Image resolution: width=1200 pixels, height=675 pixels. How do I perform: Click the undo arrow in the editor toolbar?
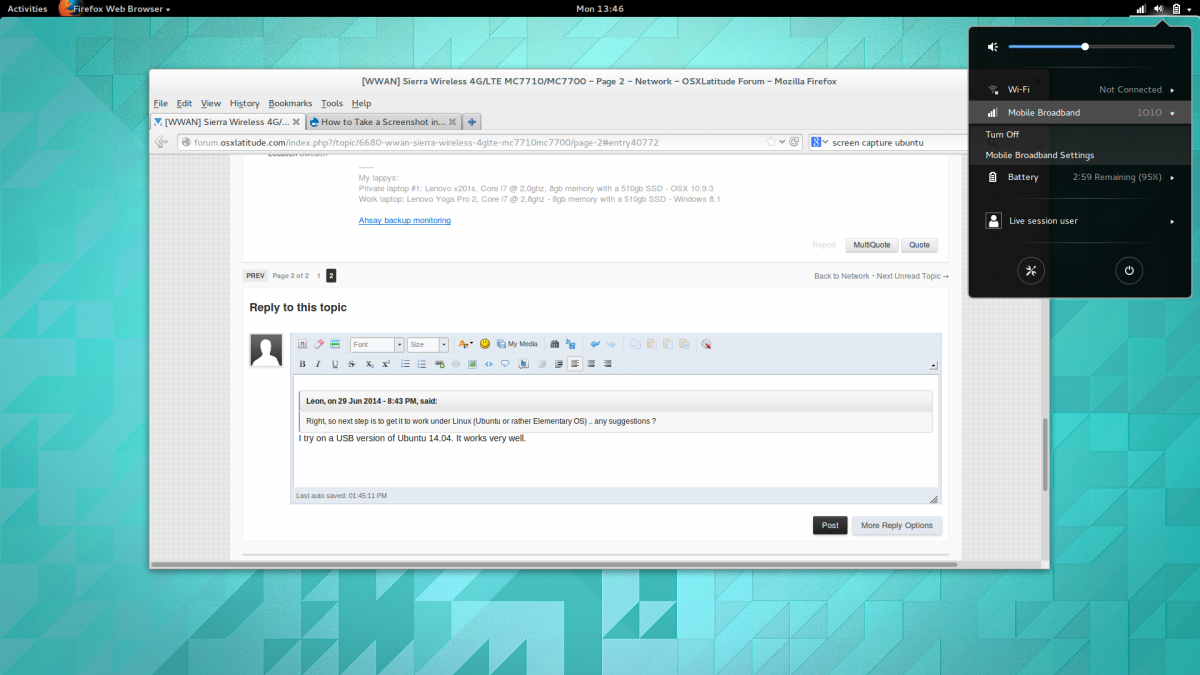coord(595,344)
